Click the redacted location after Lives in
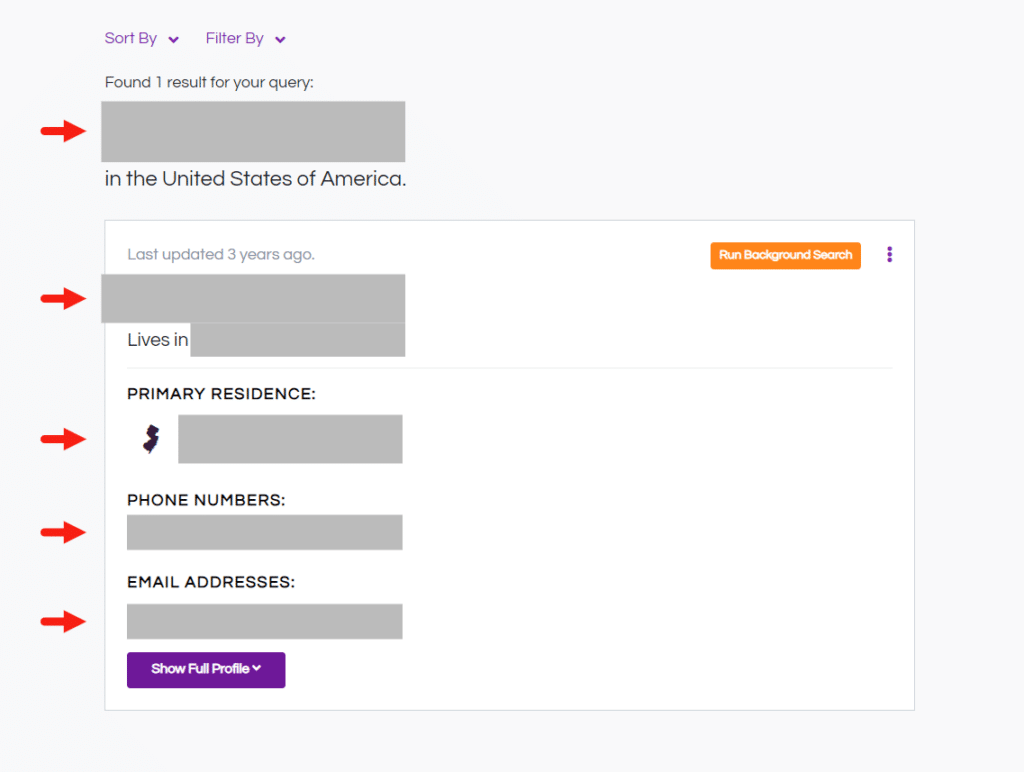 pyautogui.click(x=298, y=340)
